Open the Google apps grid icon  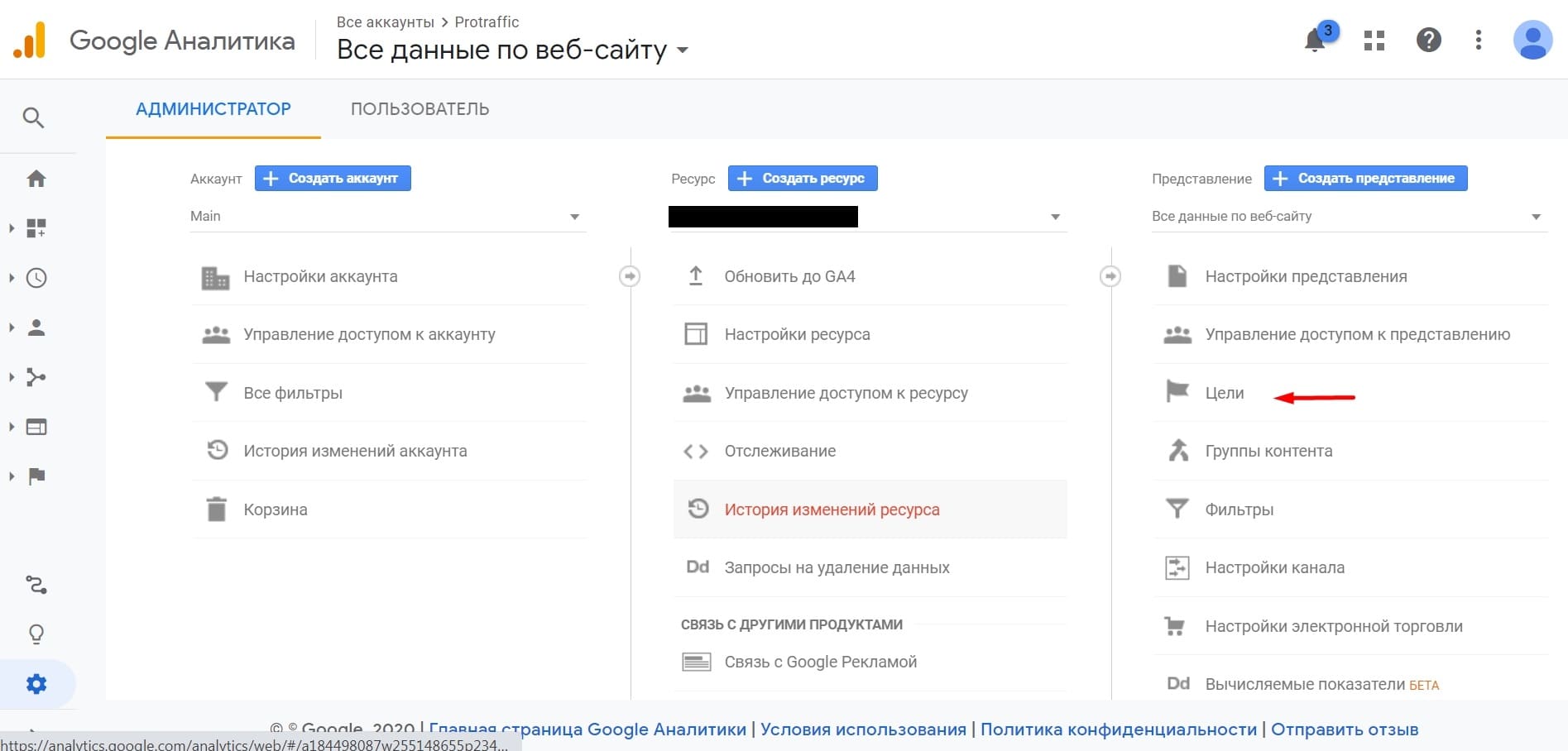pyautogui.click(x=1374, y=41)
